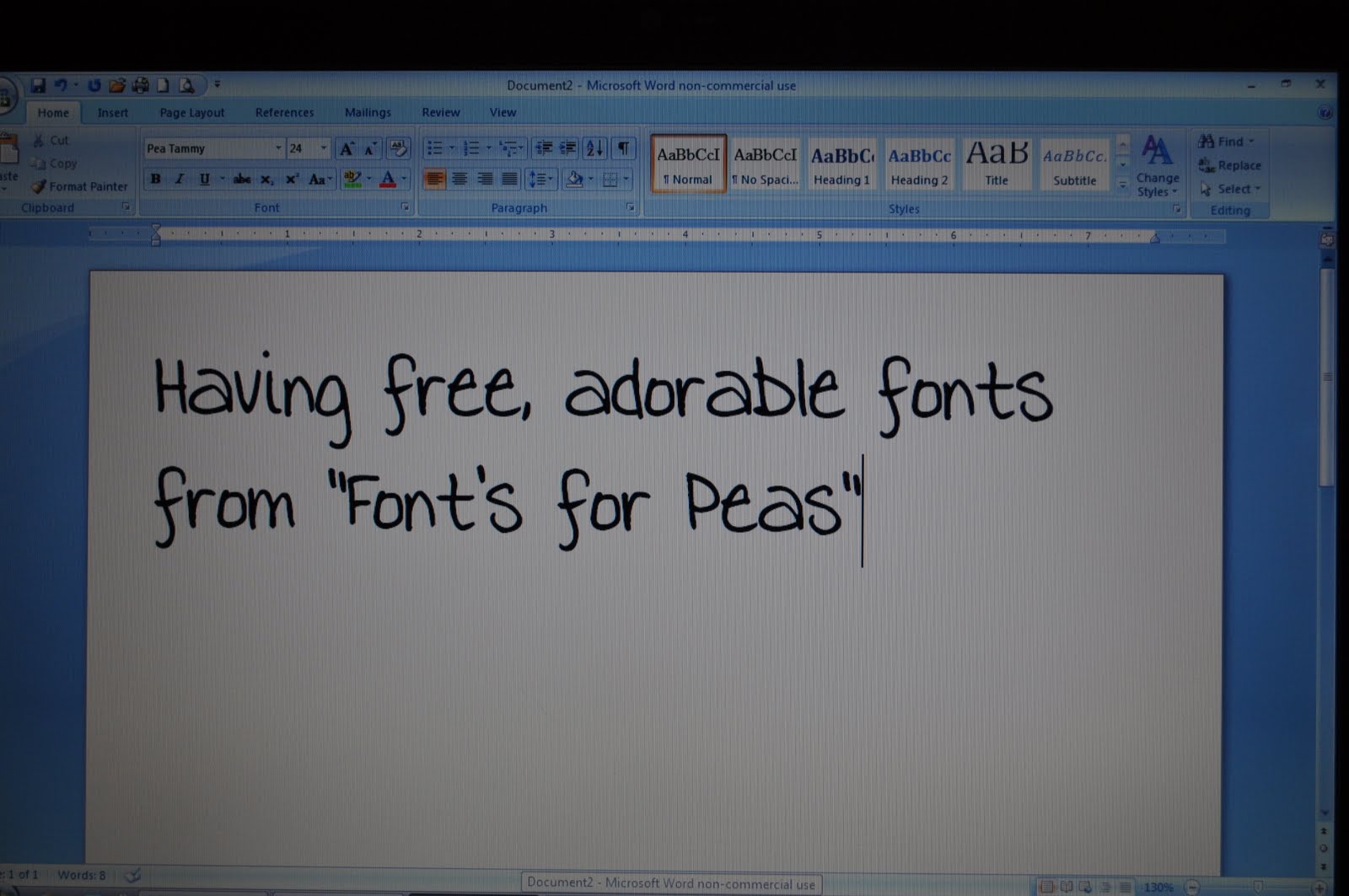Expand the Styles gallery More button

(x=1122, y=184)
